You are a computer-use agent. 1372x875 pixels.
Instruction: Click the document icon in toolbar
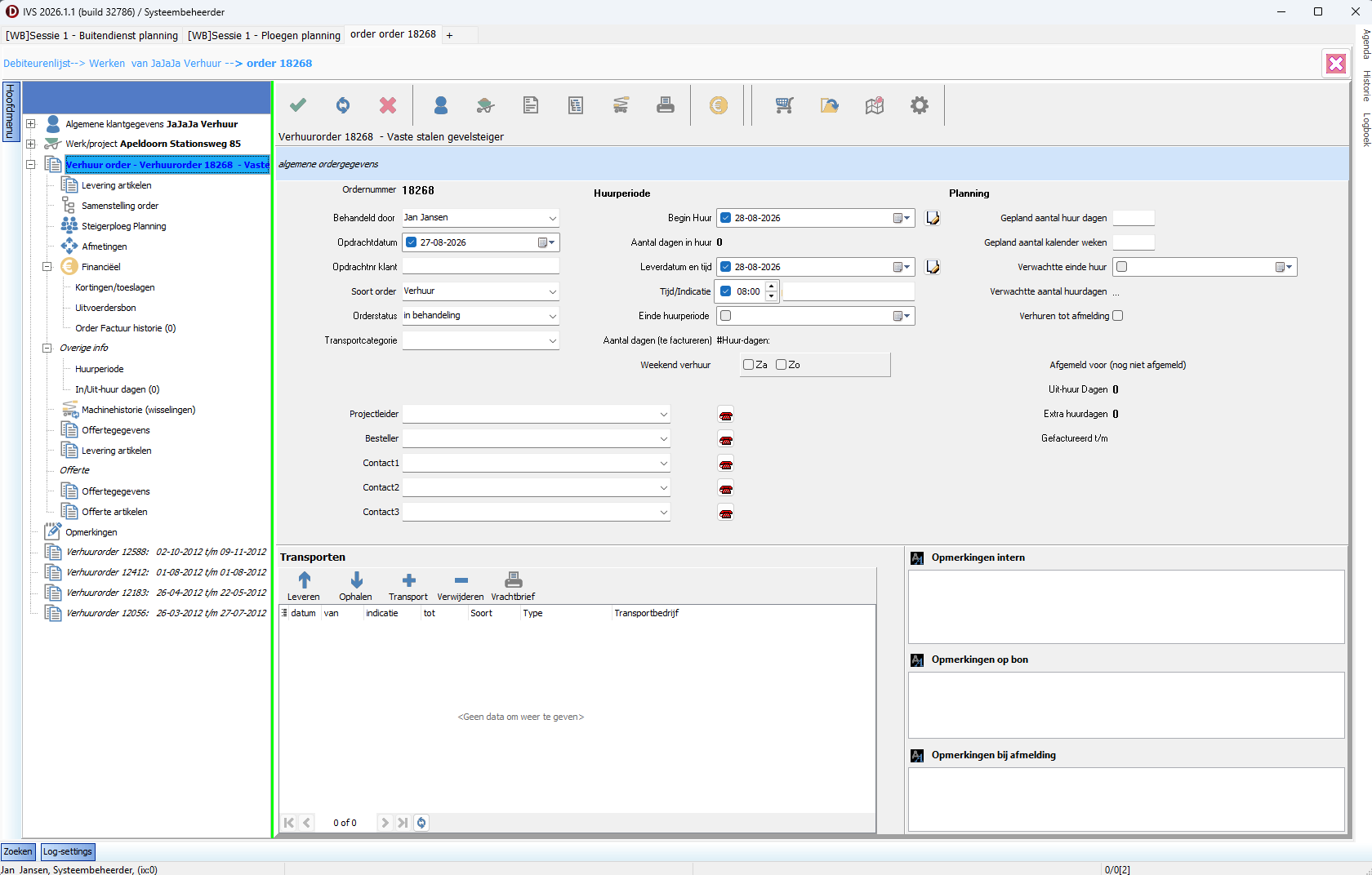click(x=531, y=105)
